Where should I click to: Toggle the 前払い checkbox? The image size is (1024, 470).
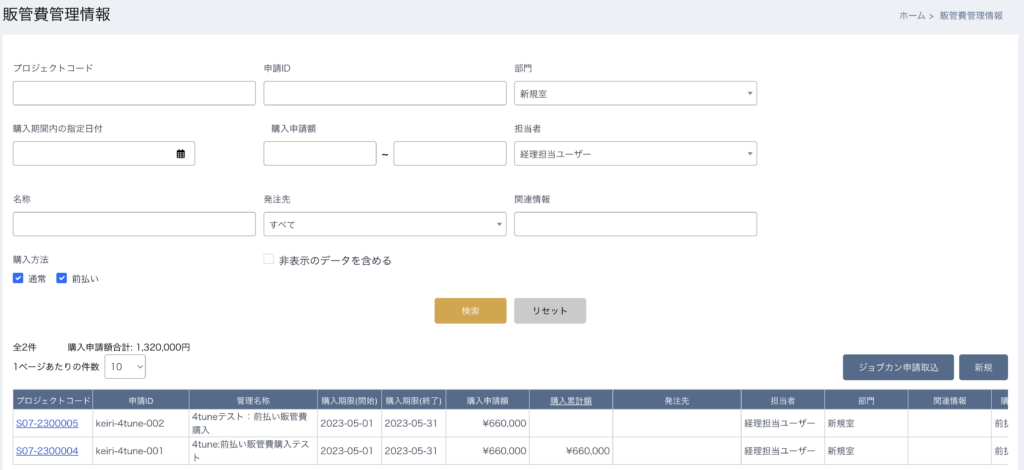click(x=62, y=279)
